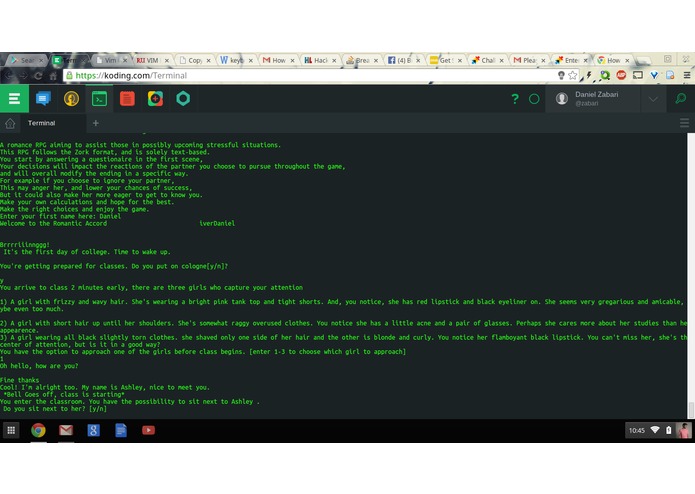Select the Terminal session tab
Viewport: 695px width, 494px height.
pos(42,123)
